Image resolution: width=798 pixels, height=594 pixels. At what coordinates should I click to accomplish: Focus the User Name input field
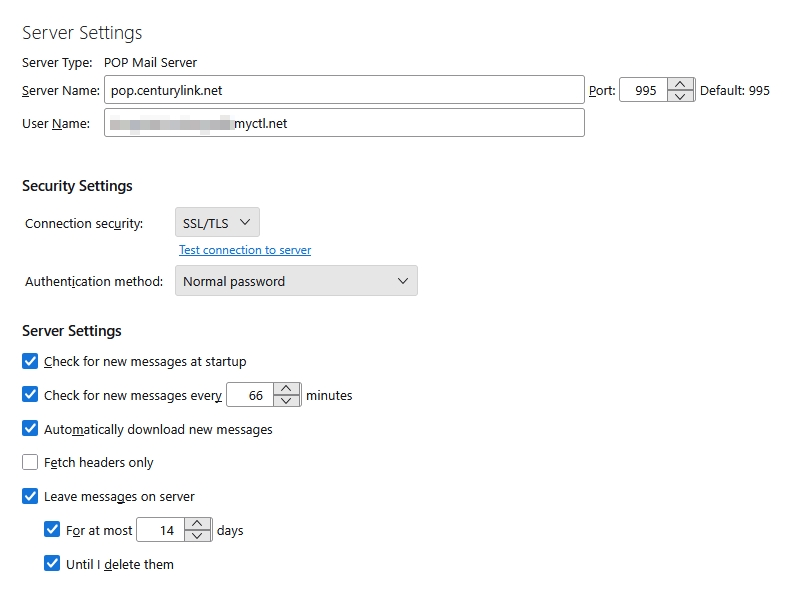pos(343,123)
